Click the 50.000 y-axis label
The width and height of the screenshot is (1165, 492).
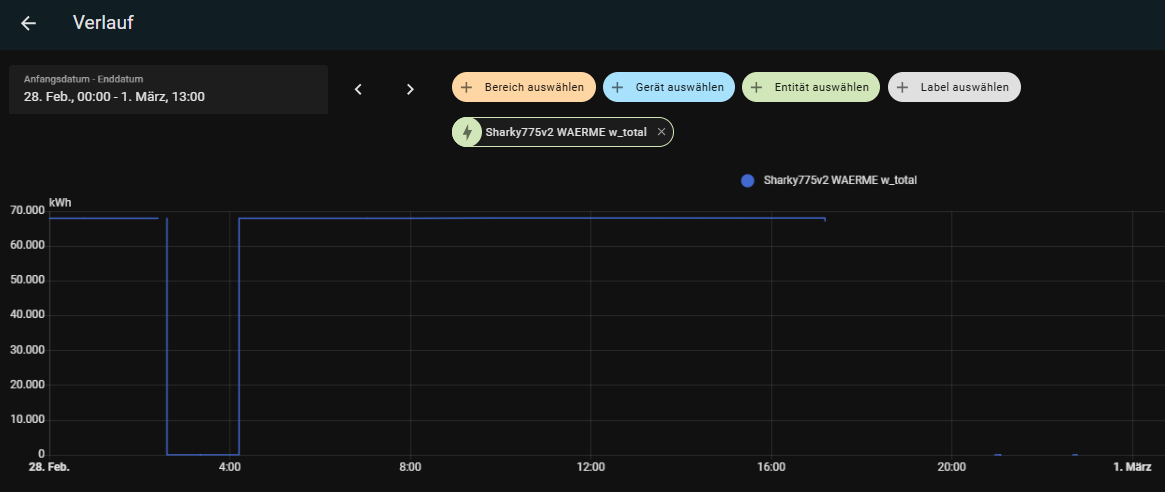pyautogui.click(x=27, y=280)
